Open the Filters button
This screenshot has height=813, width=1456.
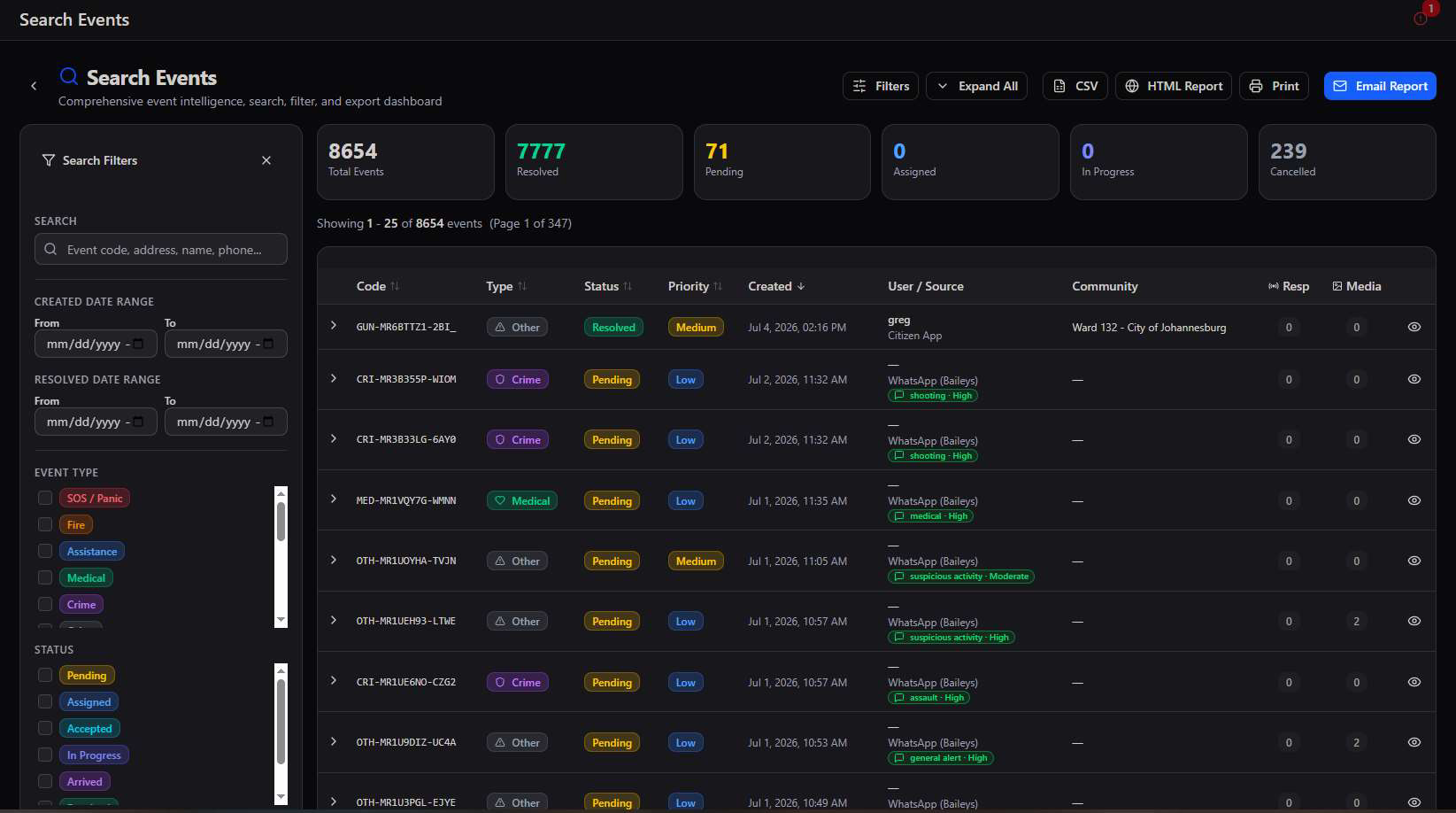click(881, 86)
